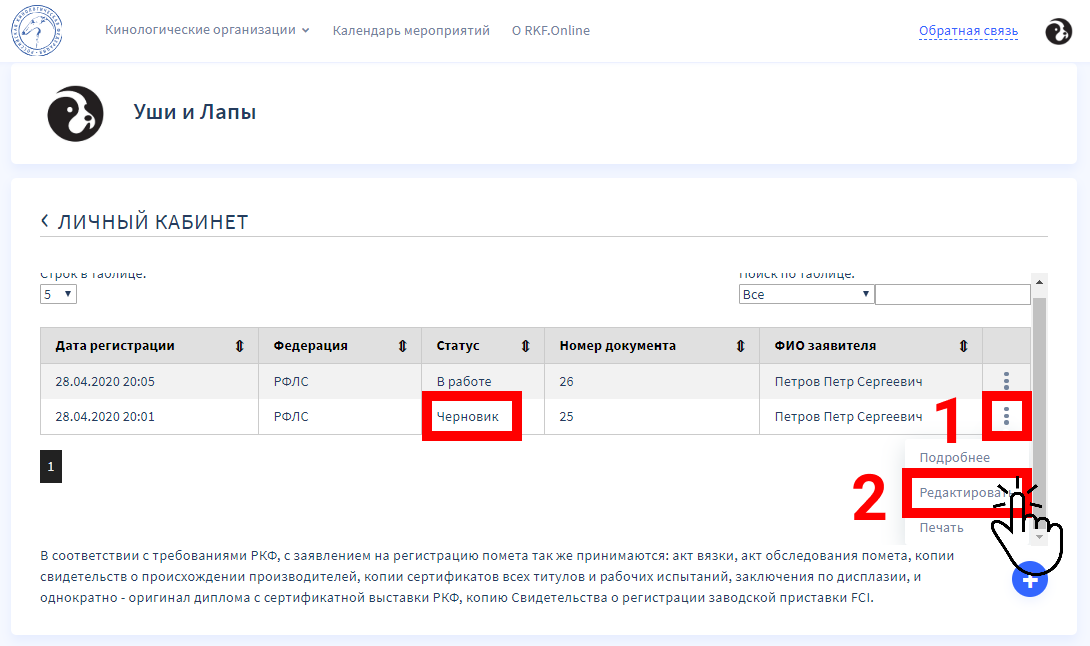
Task: Click the RKF logo in the header
Action: [37, 30]
